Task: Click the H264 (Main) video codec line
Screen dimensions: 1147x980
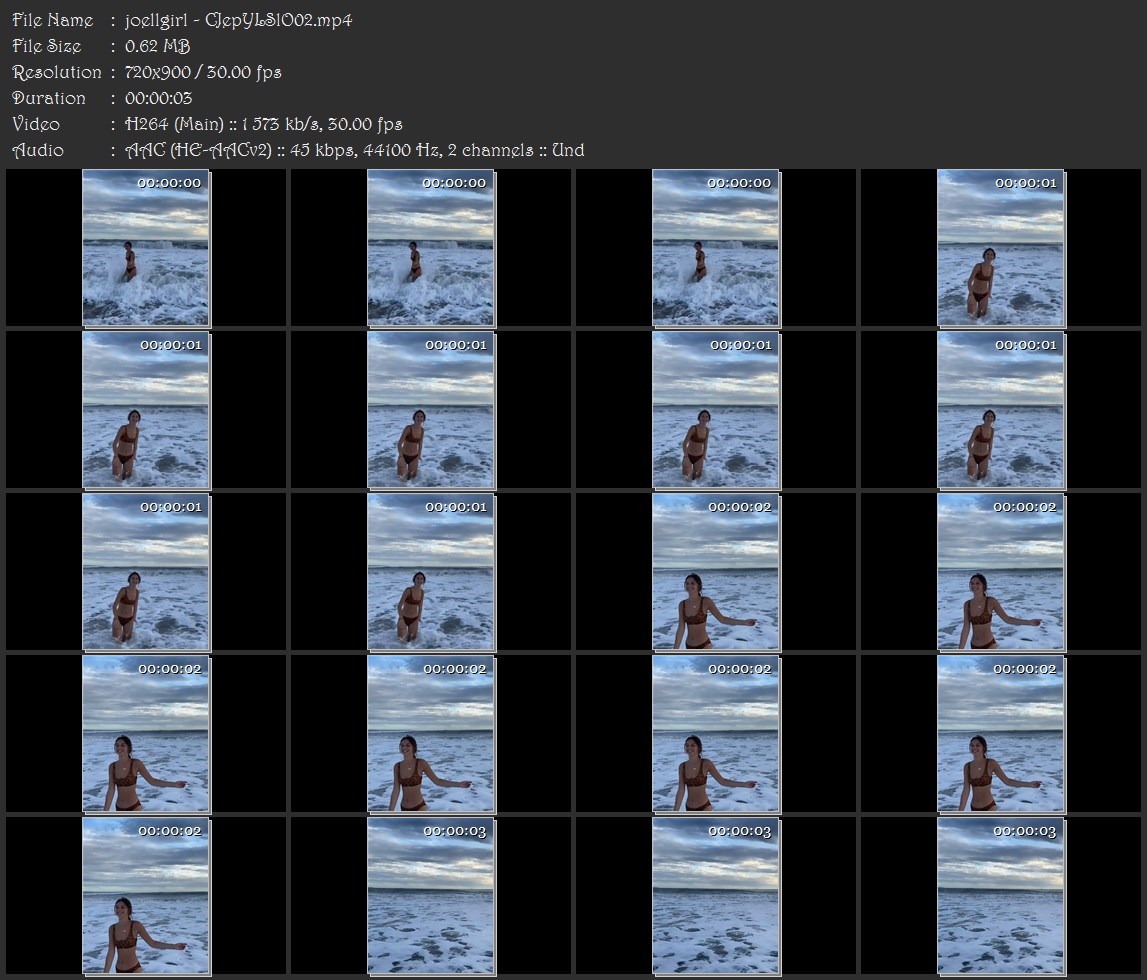Action: [263, 124]
